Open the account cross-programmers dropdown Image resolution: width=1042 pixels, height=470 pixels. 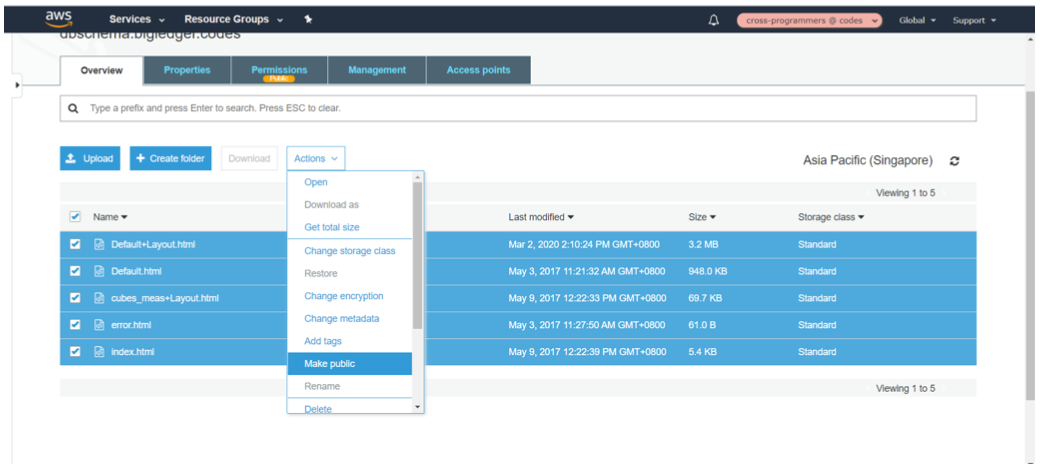809,20
